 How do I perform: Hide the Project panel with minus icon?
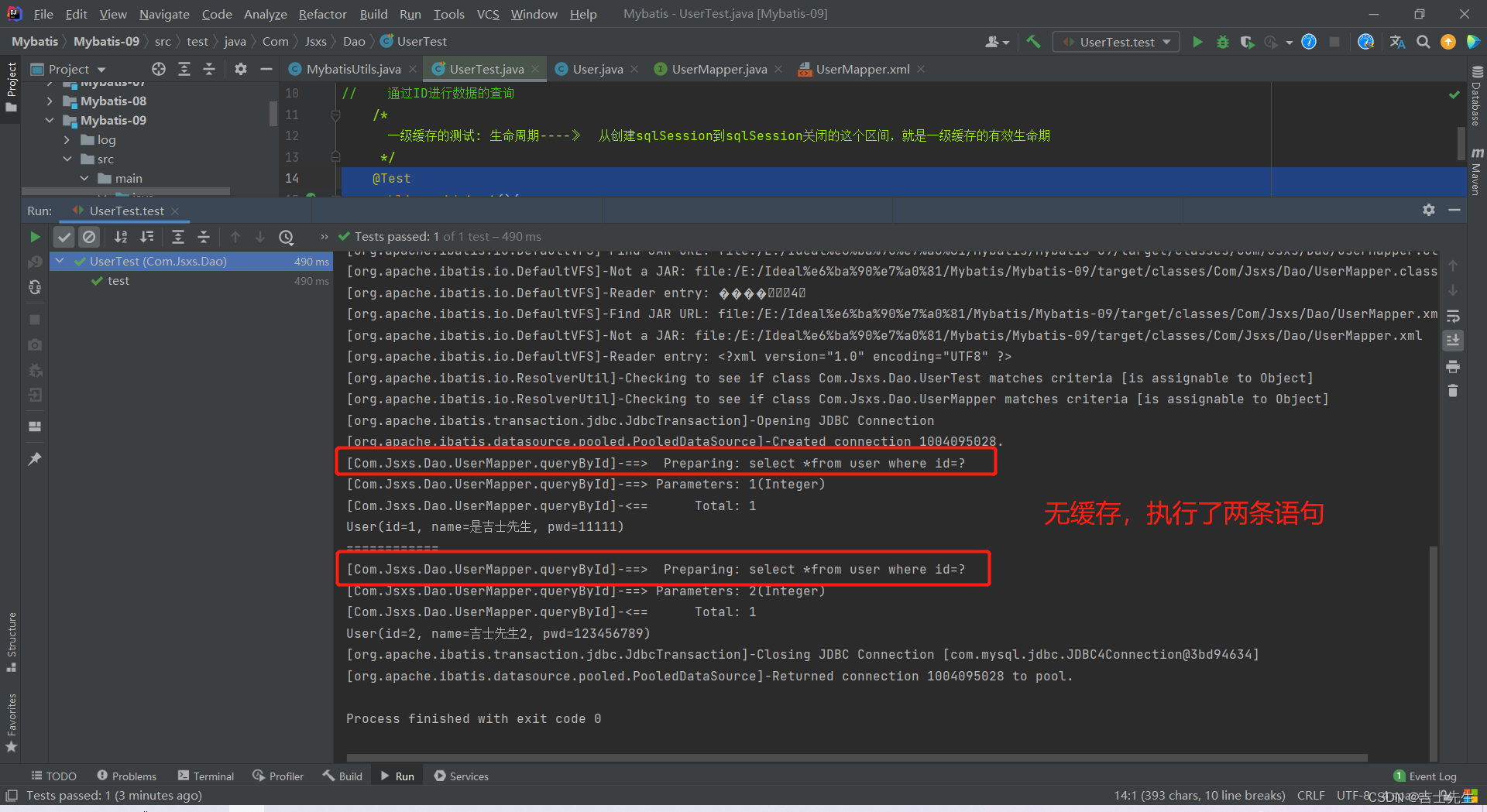tap(266, 69)
